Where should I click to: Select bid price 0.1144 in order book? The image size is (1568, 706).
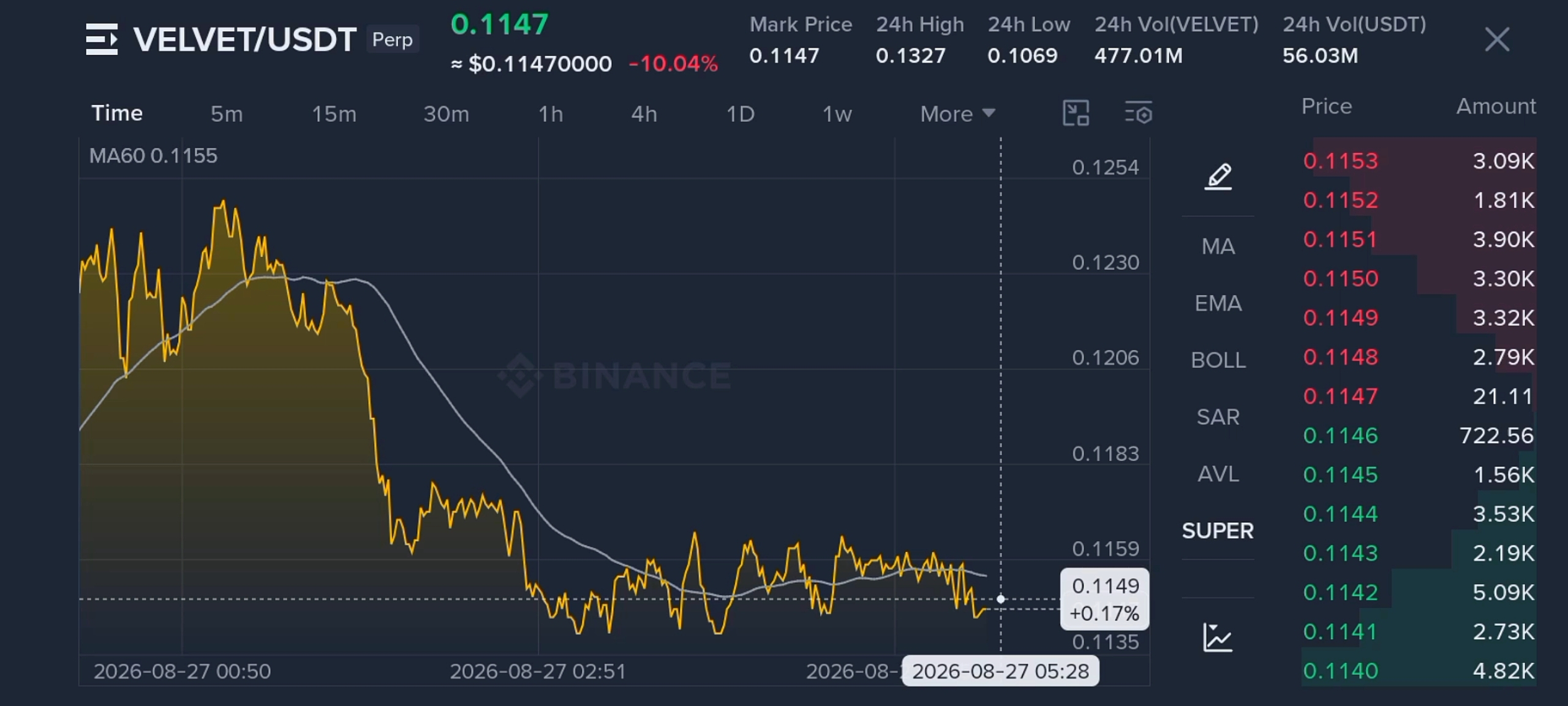pyautogui.click(x=1341, y=514)
